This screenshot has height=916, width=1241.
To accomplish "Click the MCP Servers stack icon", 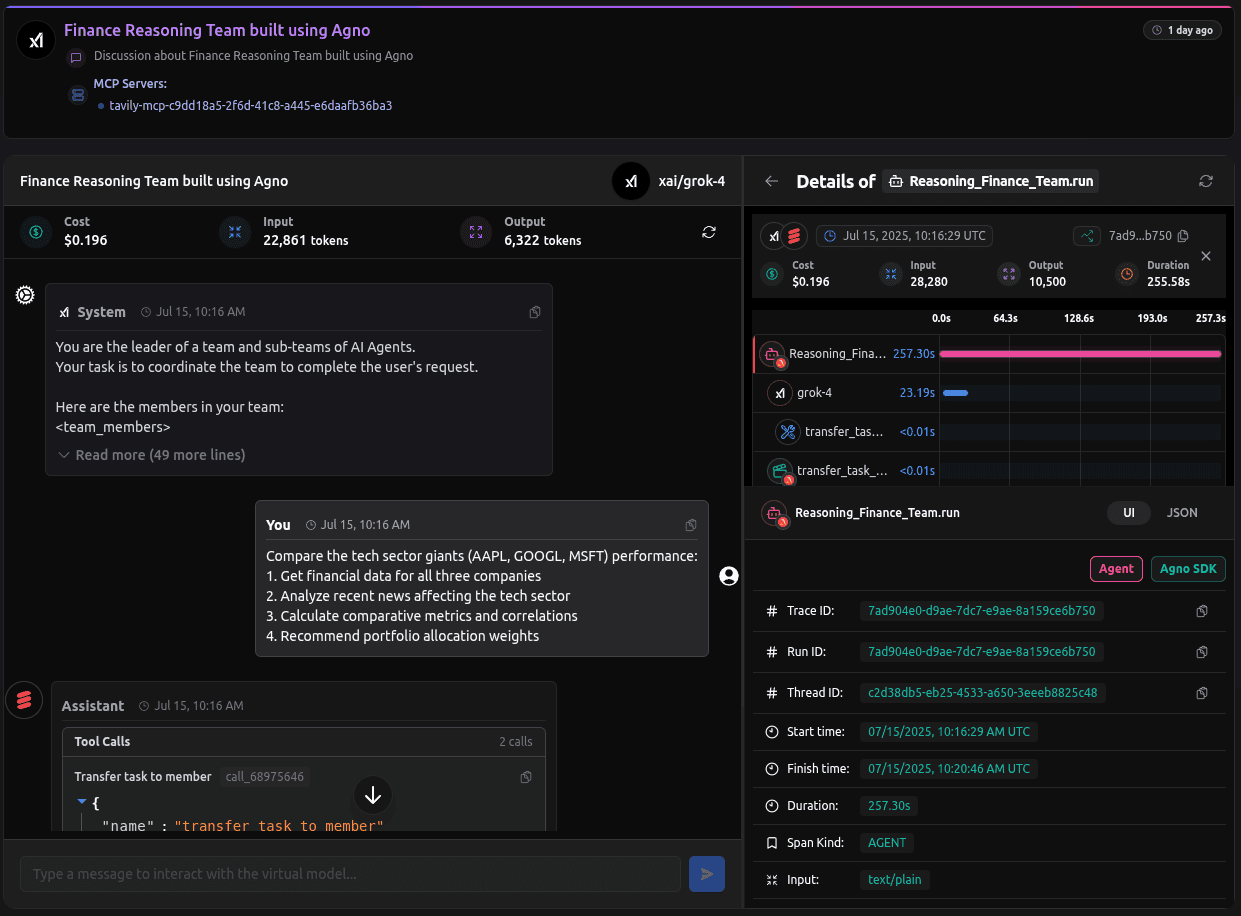I will tap(77, 95).
